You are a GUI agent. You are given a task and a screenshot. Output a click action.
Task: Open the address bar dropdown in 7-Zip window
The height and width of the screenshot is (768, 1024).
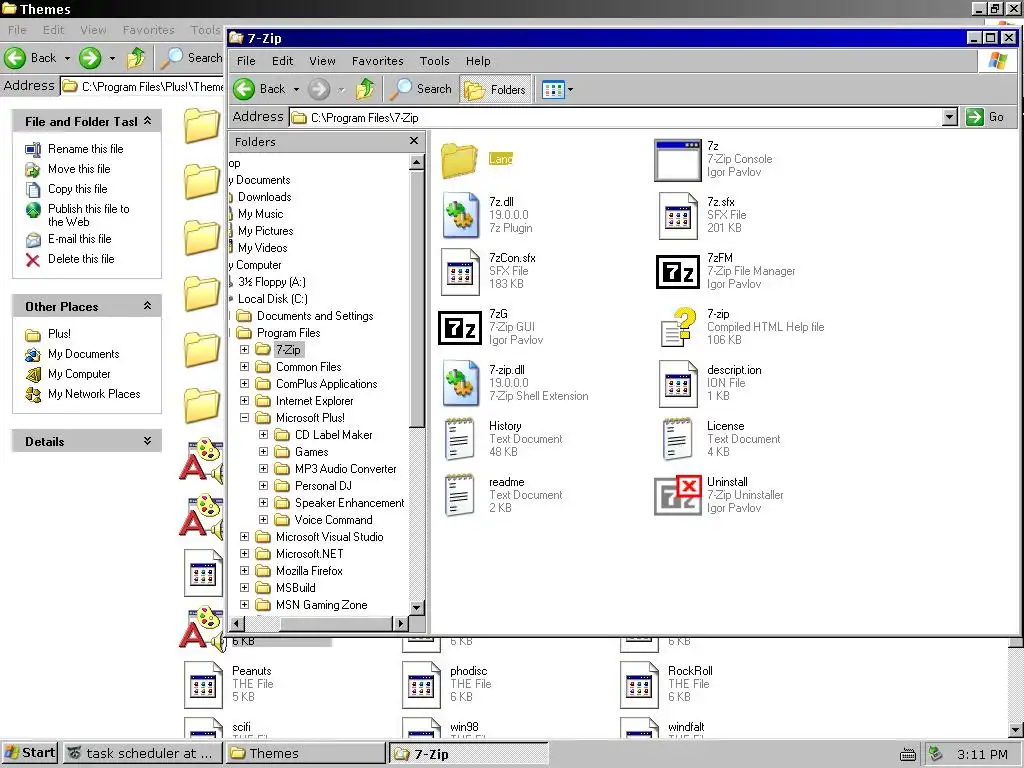(x=950, y=118)
